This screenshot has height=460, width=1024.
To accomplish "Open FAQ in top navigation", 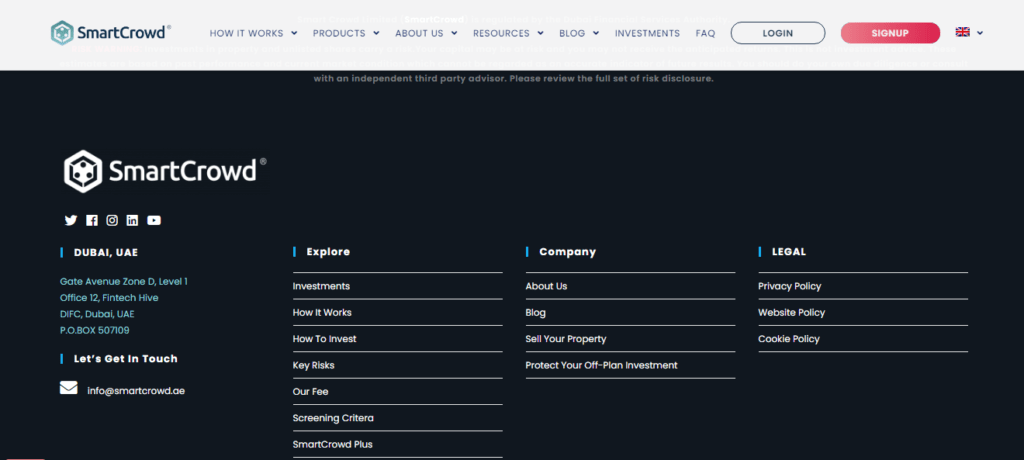I will [x=705, y=33].
